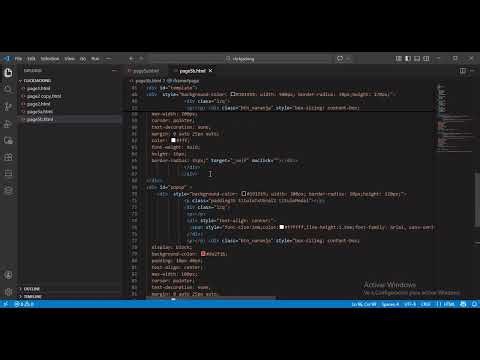Image resolution: width=480 pixels, height=360 pixels.
Task: Select the highlighted last file in explorer
Action: [40, 119]
